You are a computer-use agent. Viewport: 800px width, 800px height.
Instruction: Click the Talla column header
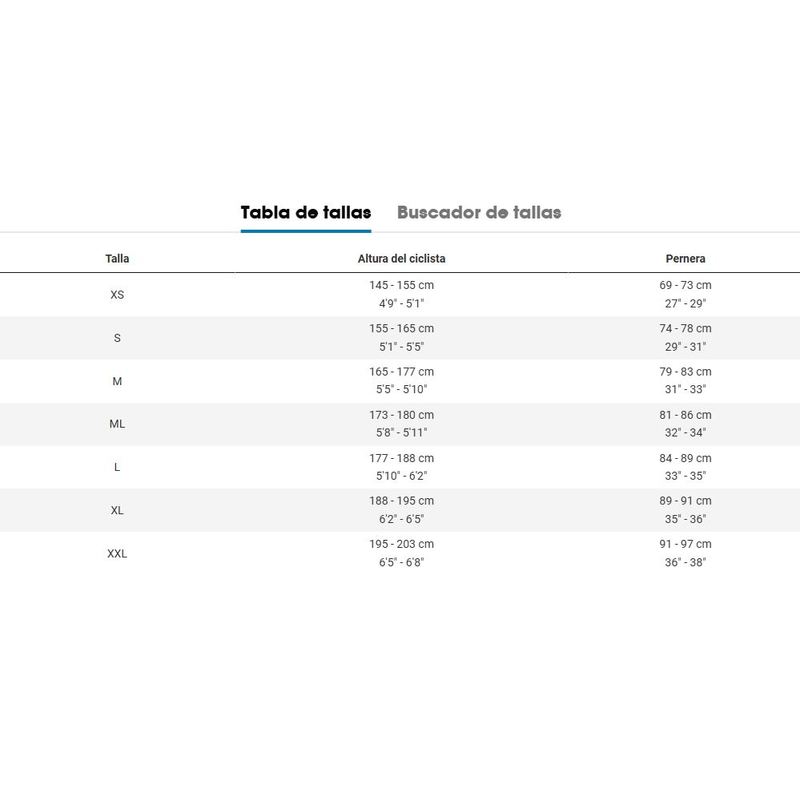point(117,259)
